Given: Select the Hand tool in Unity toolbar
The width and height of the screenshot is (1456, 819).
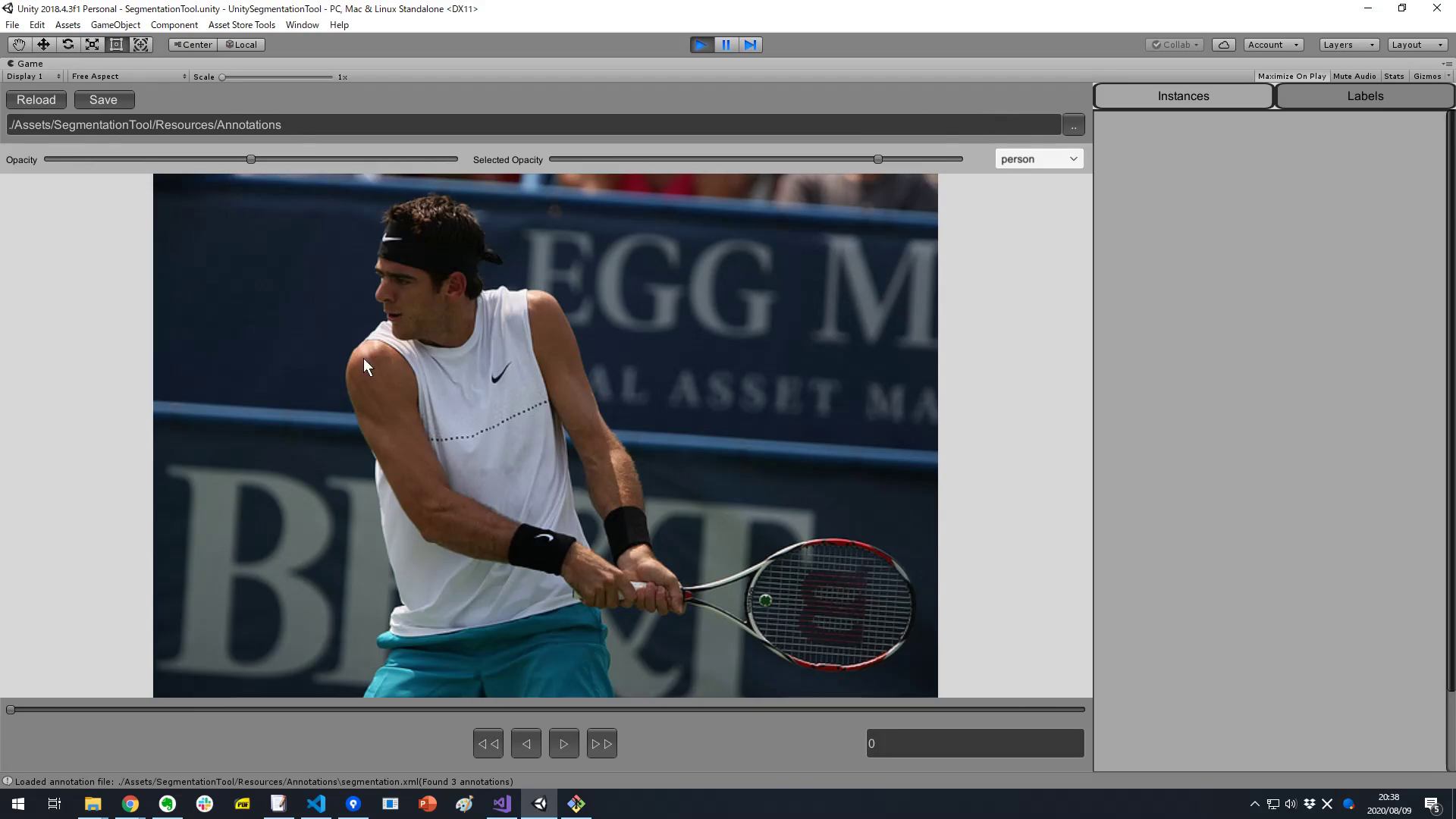Looking at the screenshot, I should (x=19, y=45).
